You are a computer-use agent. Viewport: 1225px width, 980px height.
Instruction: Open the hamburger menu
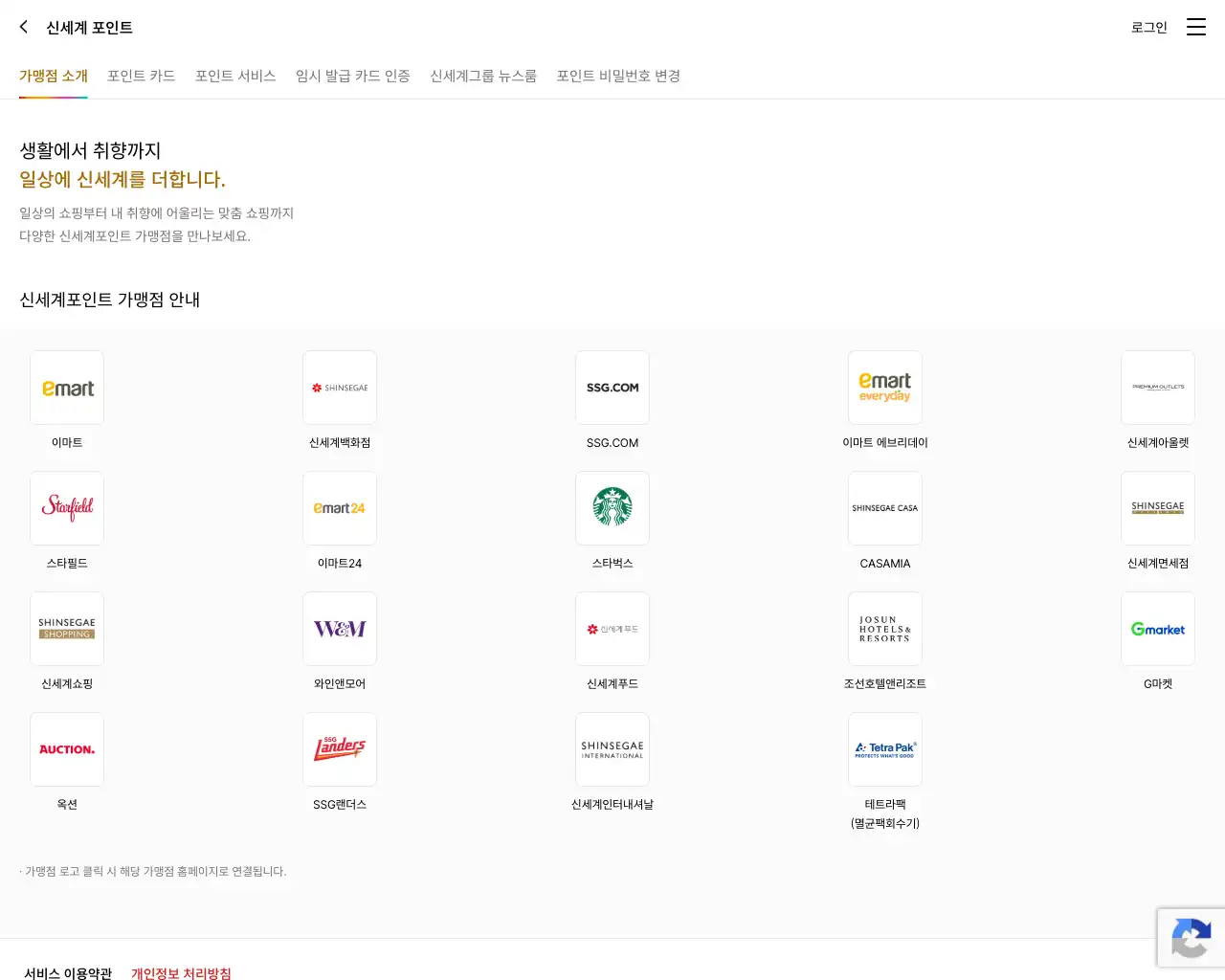[1196, 27]
